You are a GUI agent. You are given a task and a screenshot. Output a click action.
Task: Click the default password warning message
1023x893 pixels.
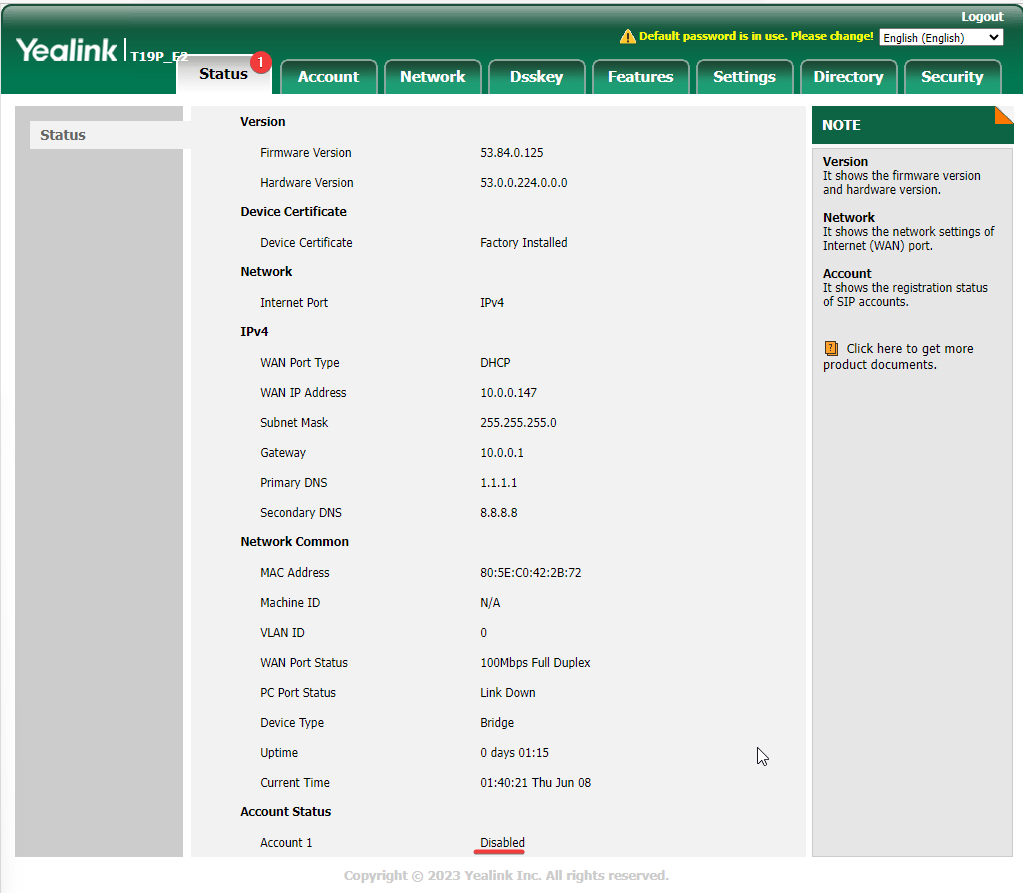pos(755,36)
